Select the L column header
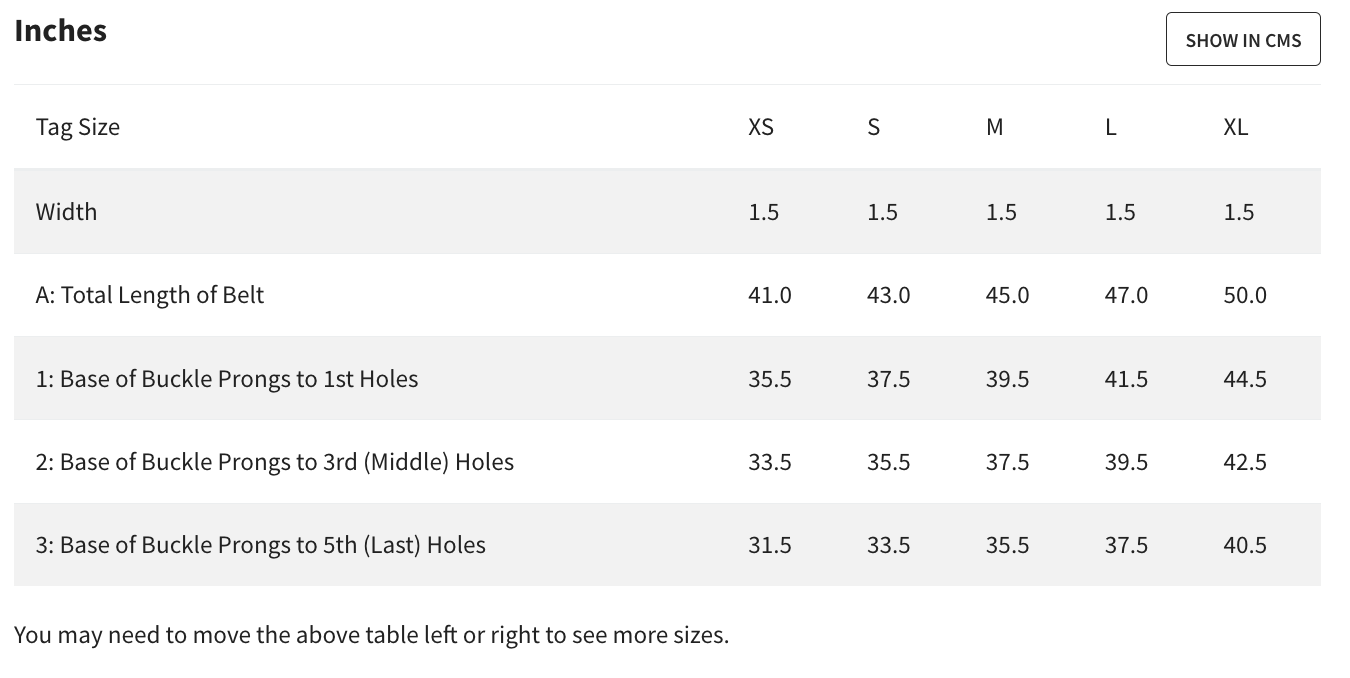The width and height of the screenshot is (1350, 678). [1110, 127]
